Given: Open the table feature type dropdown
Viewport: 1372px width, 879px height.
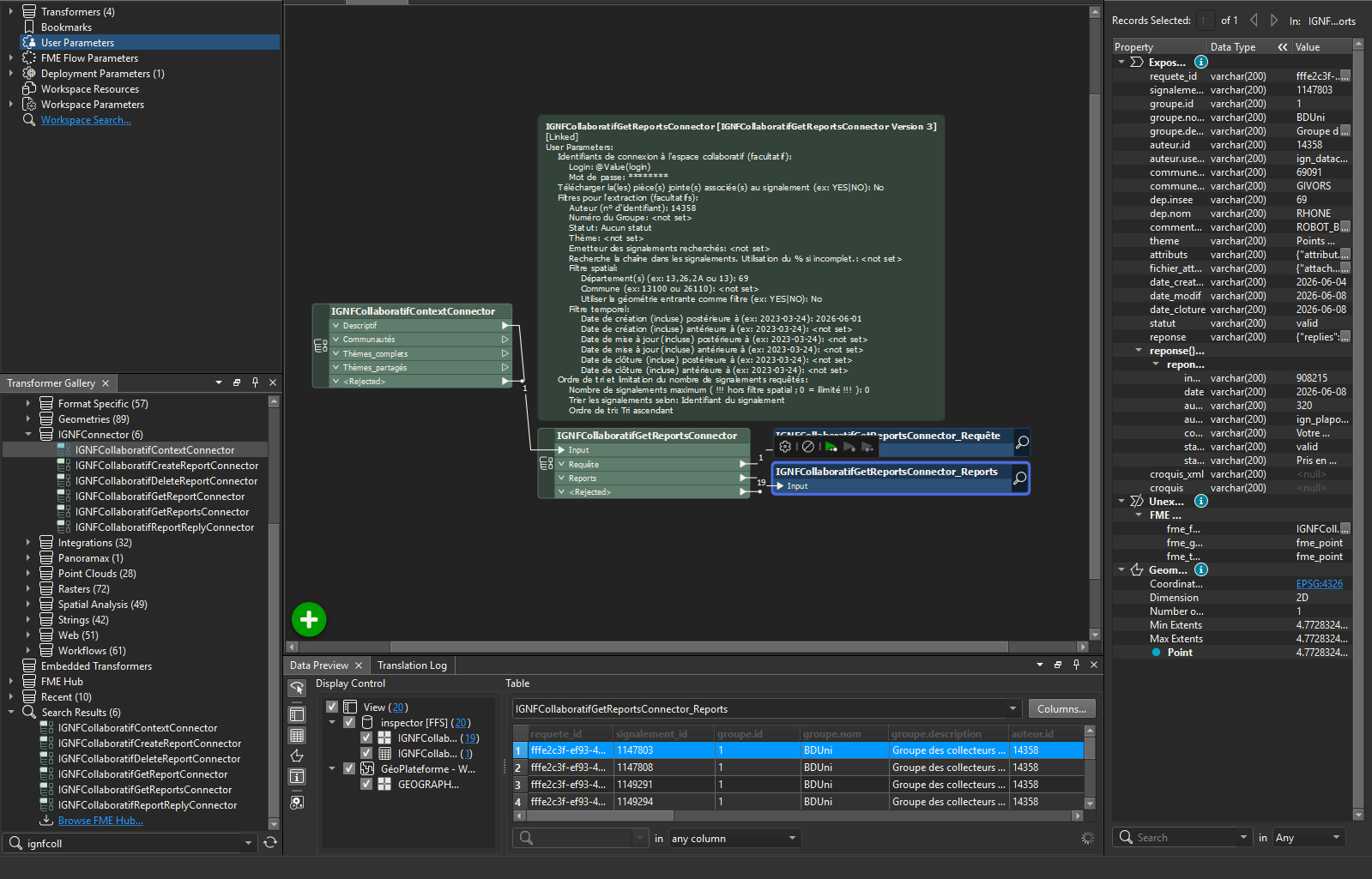Looking at the screenshot, I should 1012,708.
